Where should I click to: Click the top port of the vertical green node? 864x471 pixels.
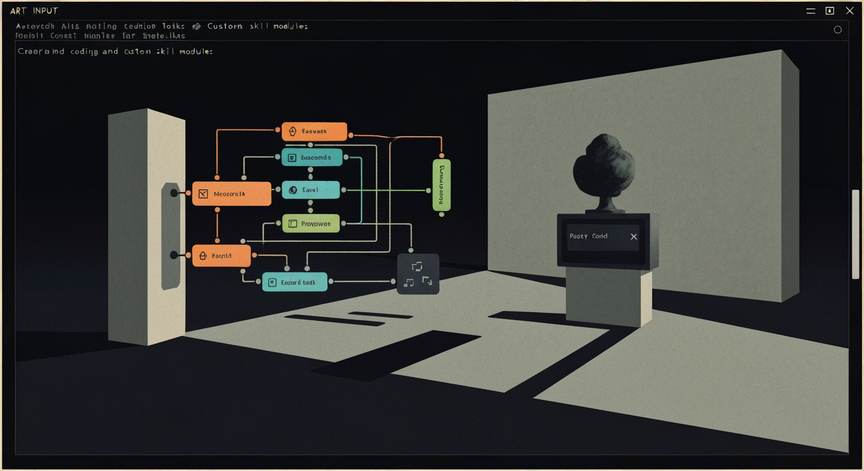click(441, 156)
